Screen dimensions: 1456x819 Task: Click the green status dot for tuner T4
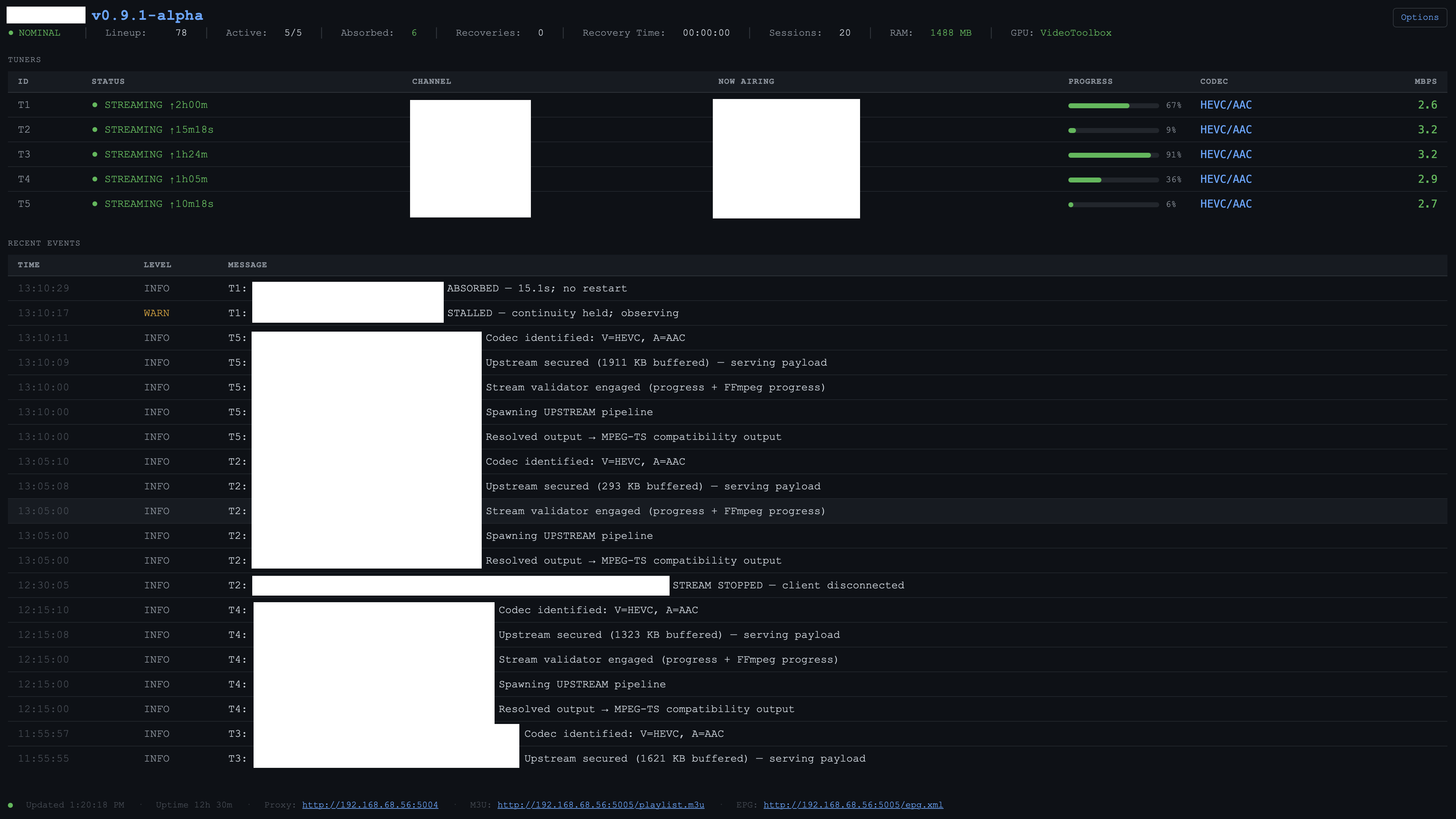(94, 179)
